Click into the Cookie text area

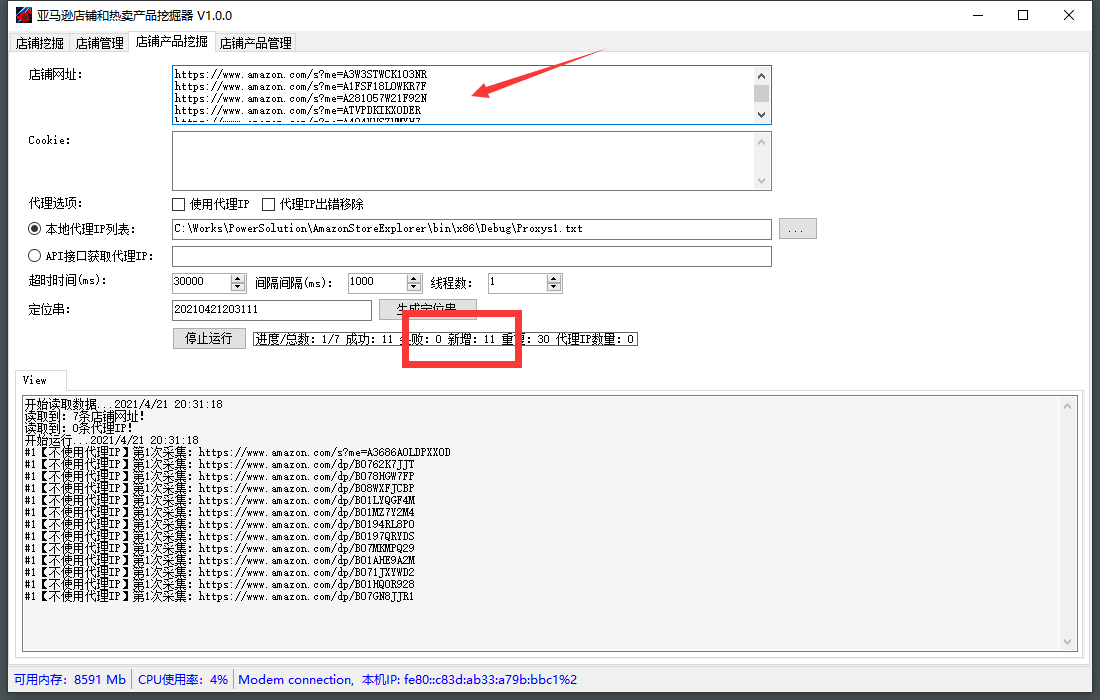tap(463, 161)
